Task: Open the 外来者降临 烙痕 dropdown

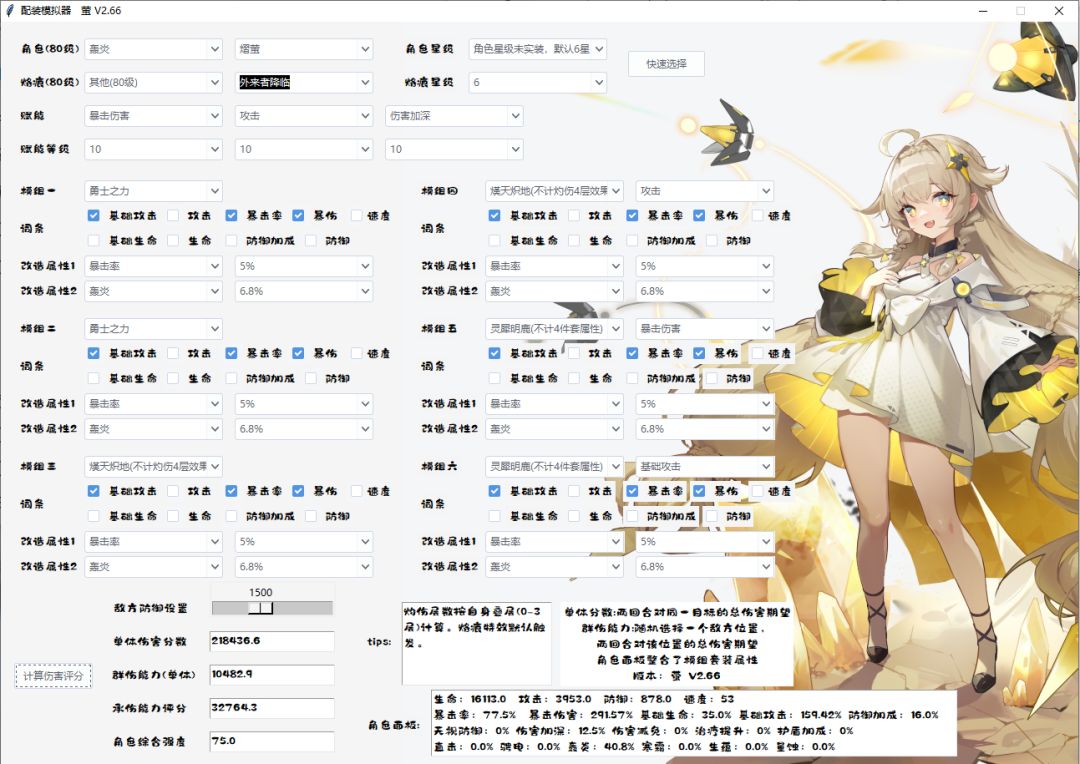Action: pyautogui.click(x=304, y=82)
